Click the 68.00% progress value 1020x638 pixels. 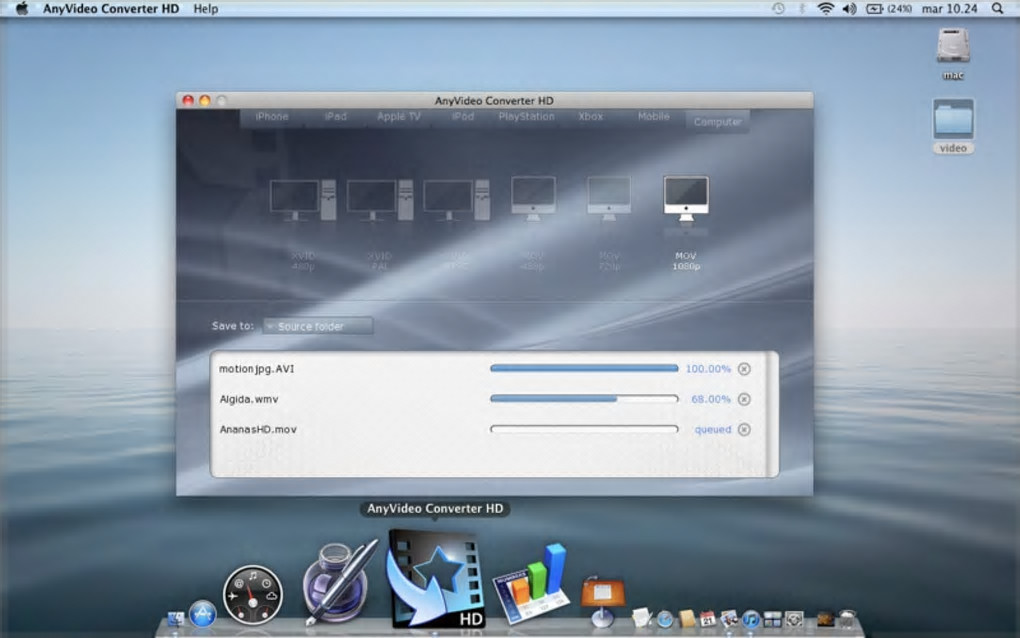click(711, 399)
